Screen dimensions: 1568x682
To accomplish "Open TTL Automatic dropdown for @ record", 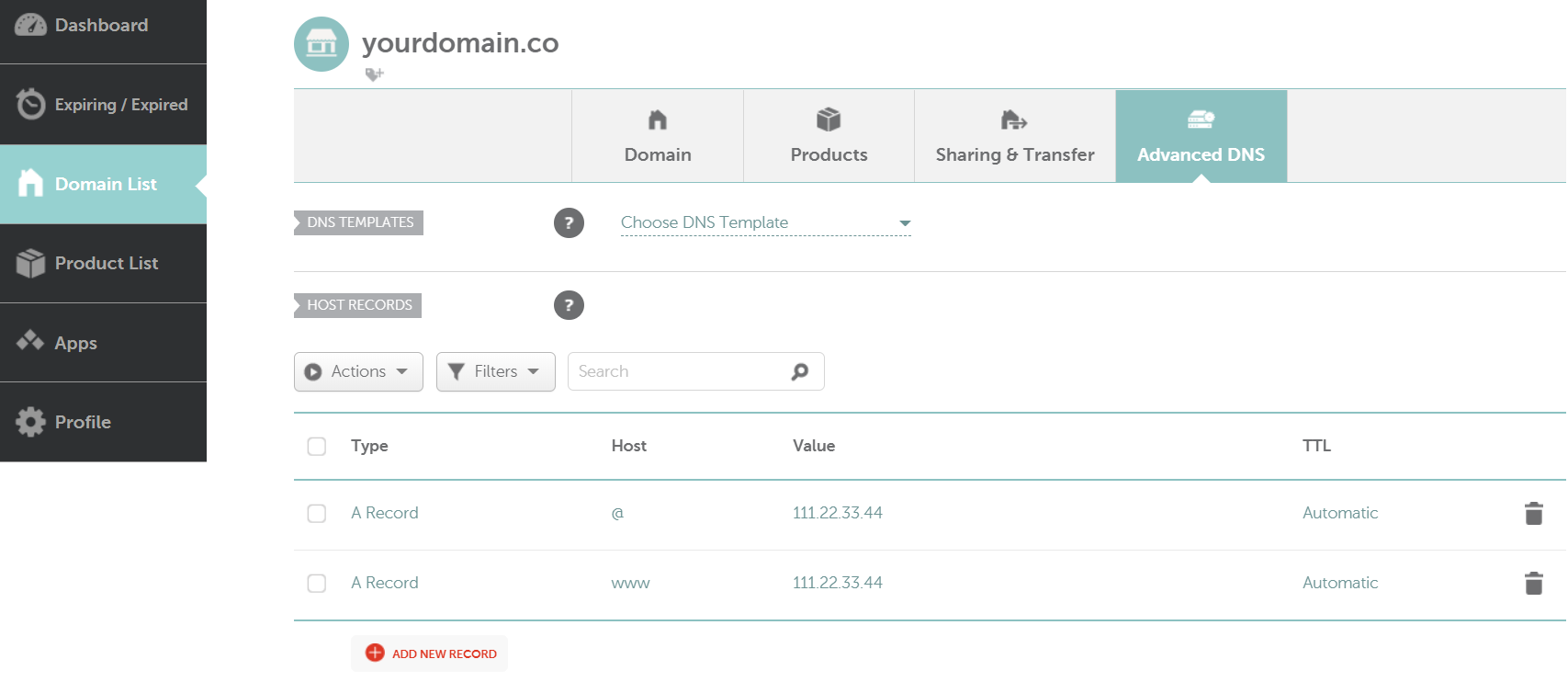I will tap(1340, 513).
